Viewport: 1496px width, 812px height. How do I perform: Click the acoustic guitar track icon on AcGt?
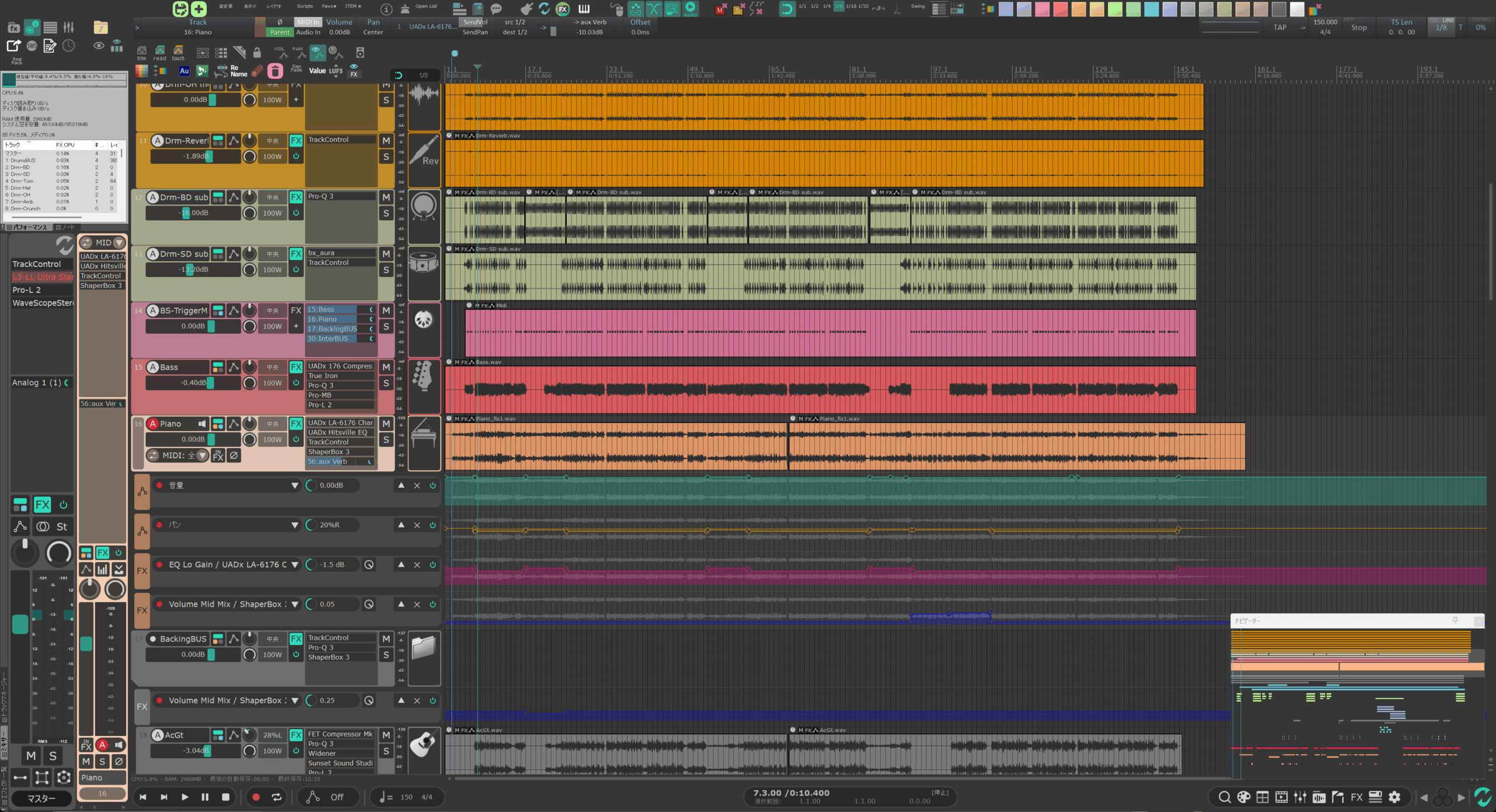[424, 744]
